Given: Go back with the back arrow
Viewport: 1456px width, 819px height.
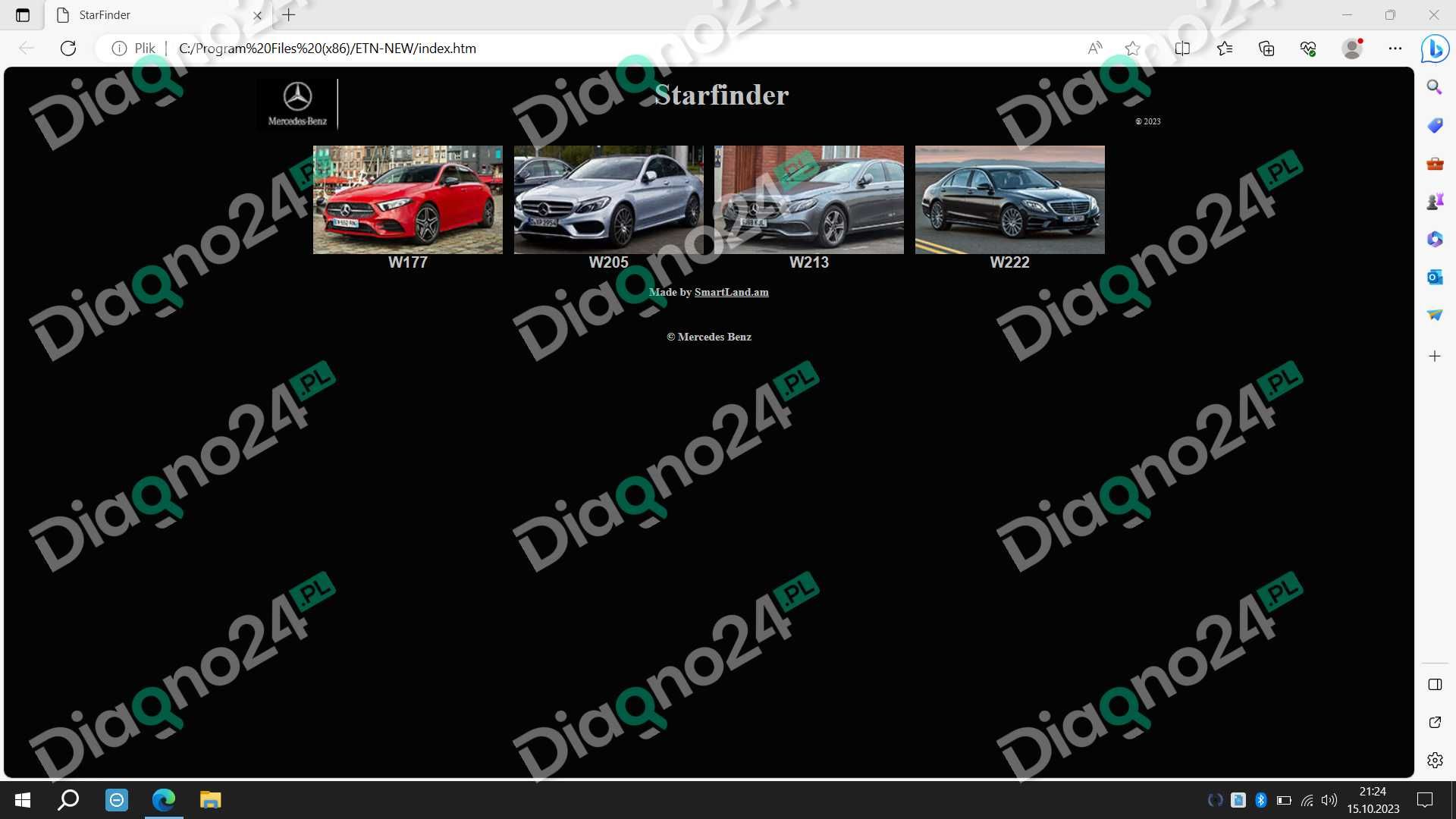Looking at the screenshot, I should (27, 49).
